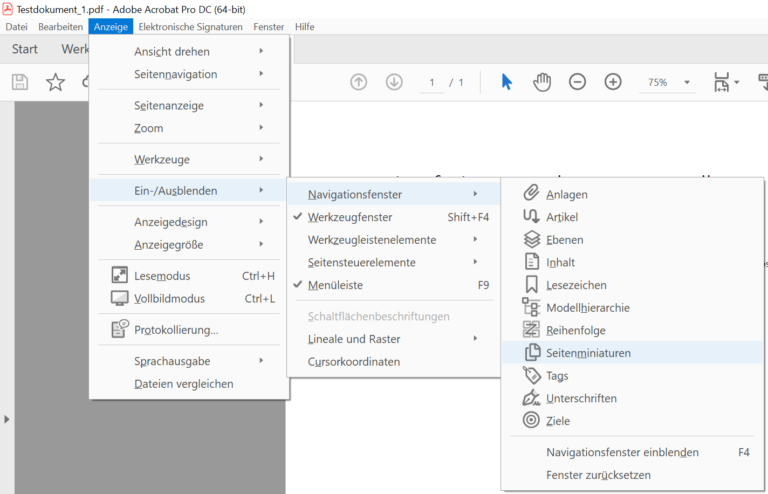Screen dimensions: 768x494
Task: Click the Lesemodus expand icon
Action: point(120,275)
